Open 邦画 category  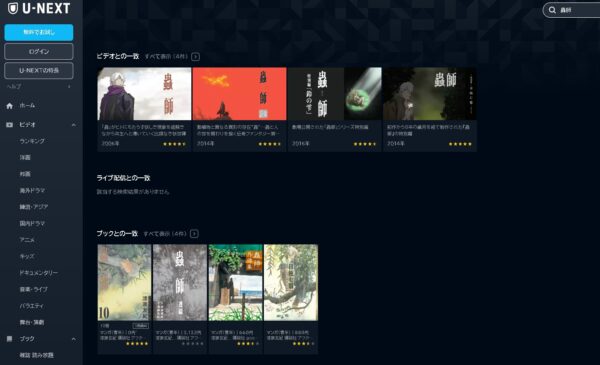pos(25,174)
